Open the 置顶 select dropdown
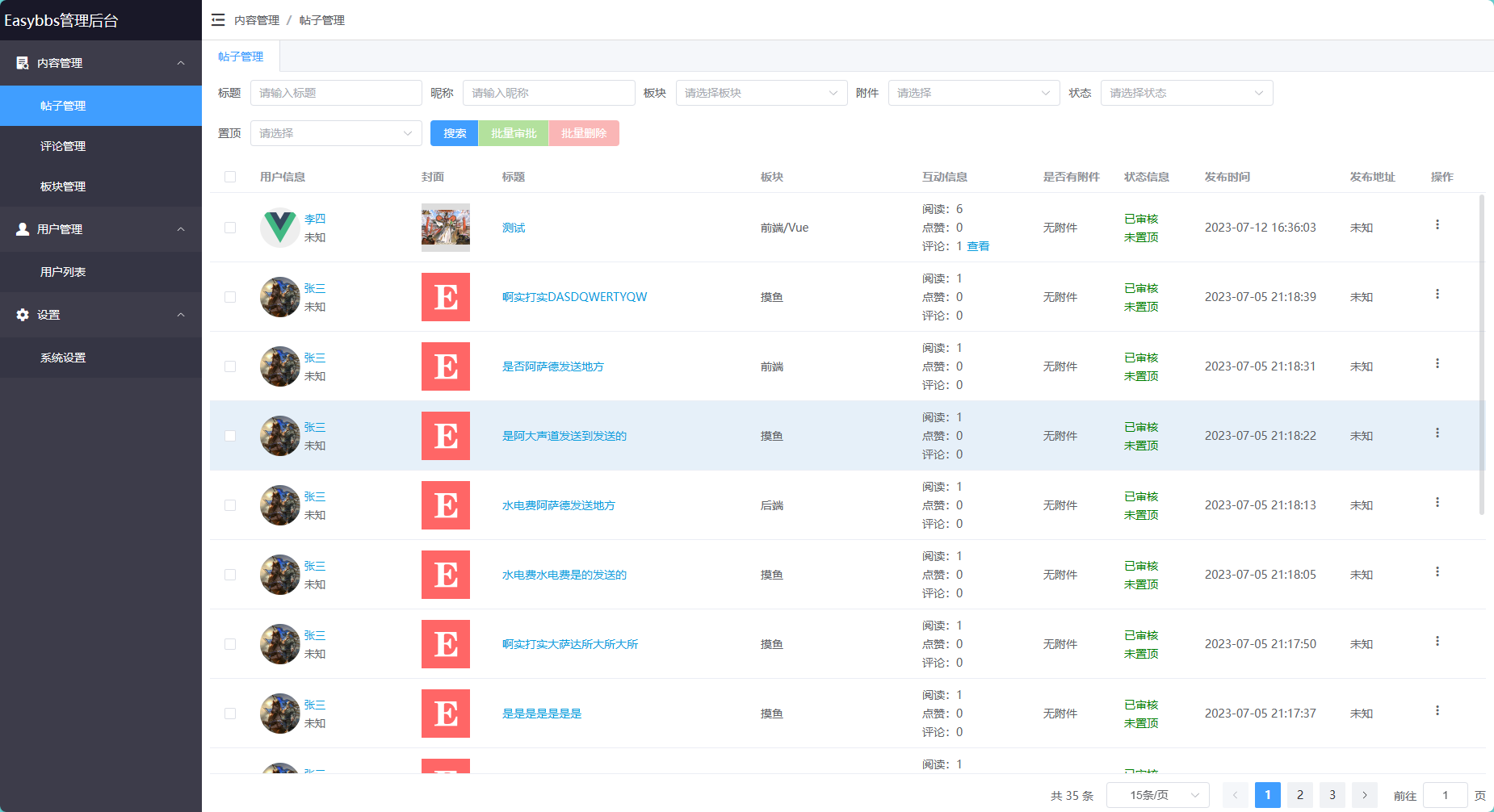1494x812 pixels. [336, 133]
